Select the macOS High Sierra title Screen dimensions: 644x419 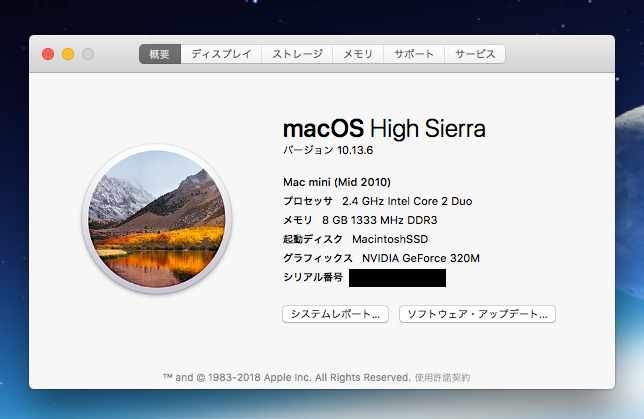(384, 129)
